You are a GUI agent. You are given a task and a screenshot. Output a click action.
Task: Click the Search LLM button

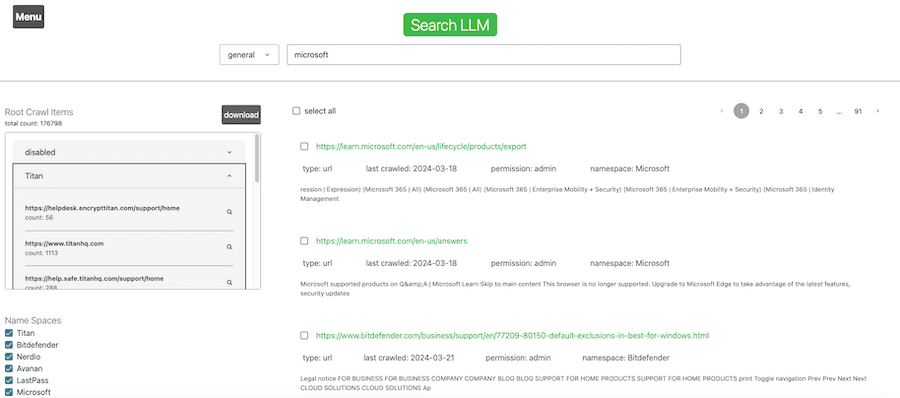pyautogui.click(x=450, y=25)
